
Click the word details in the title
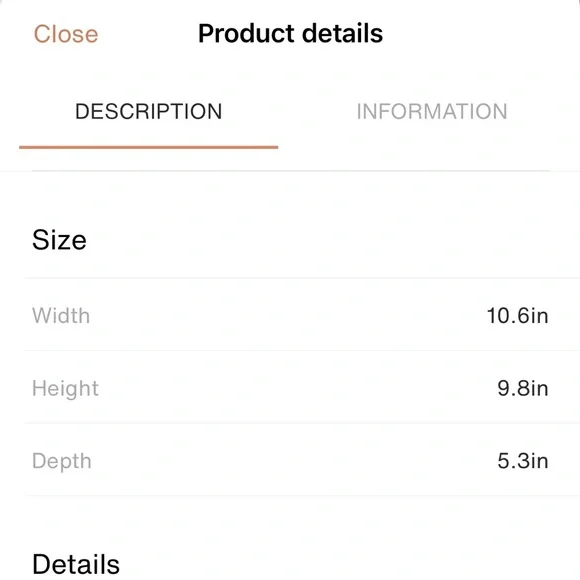coord(342,33)
